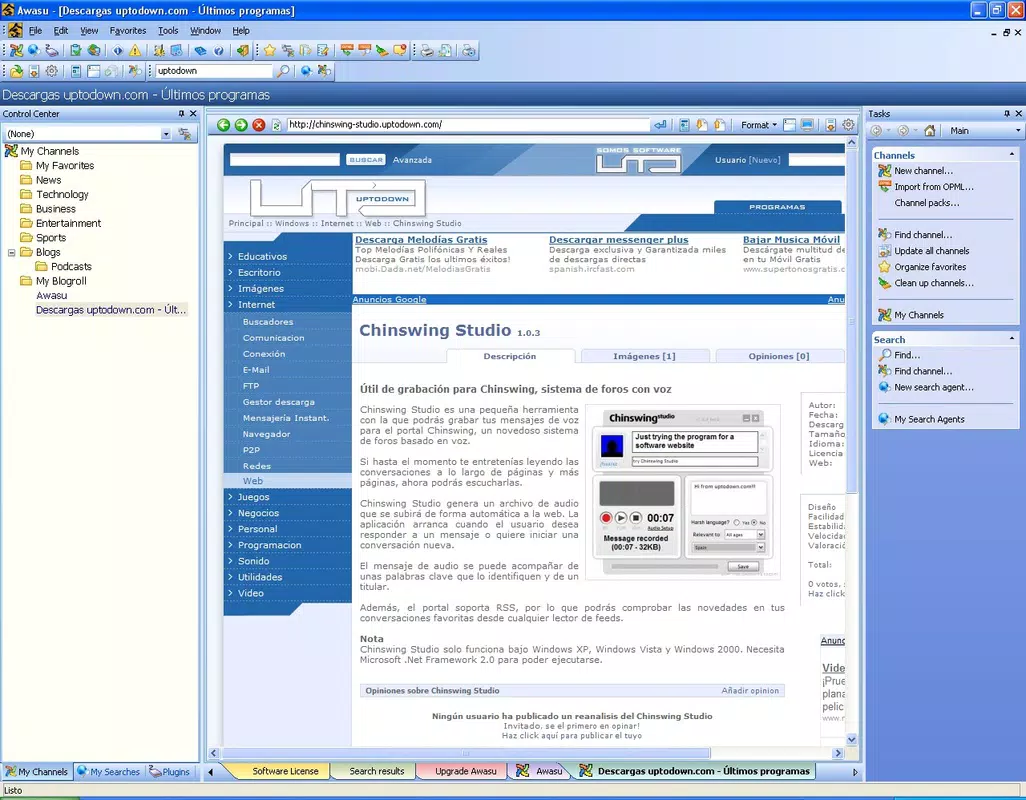Screen dimensions: 1026x800
Task: Click the clipboard checkmark toolbar icon
Action: pos(76,50)
